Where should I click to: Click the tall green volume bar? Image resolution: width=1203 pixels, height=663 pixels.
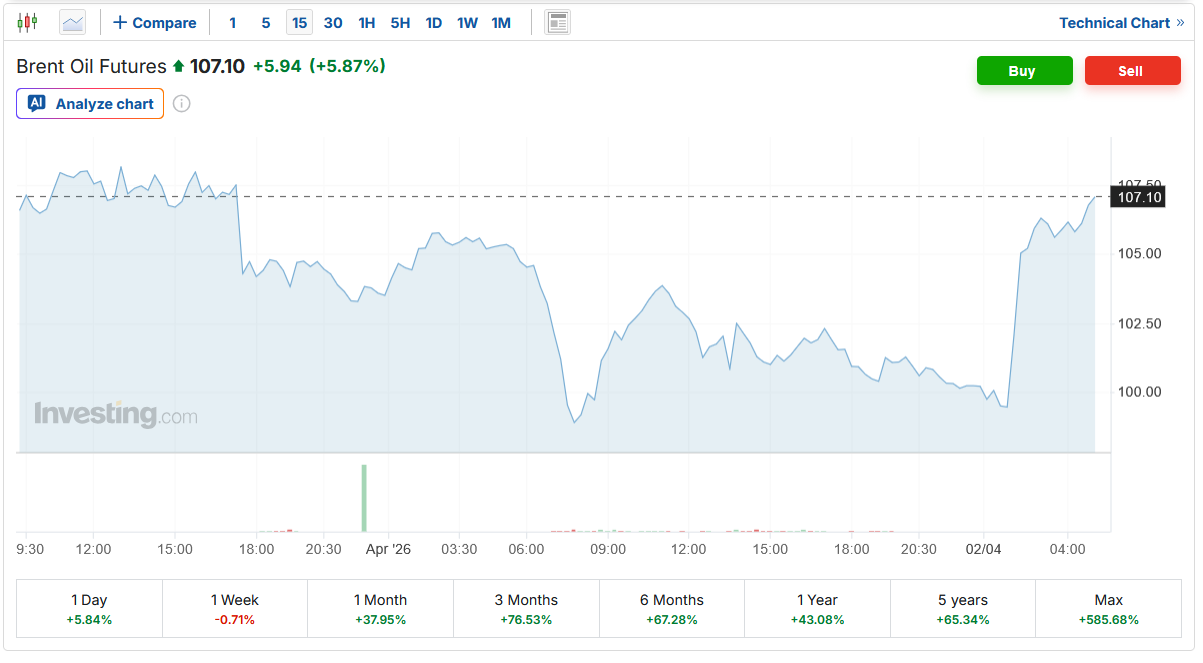[x=364, y=498]
